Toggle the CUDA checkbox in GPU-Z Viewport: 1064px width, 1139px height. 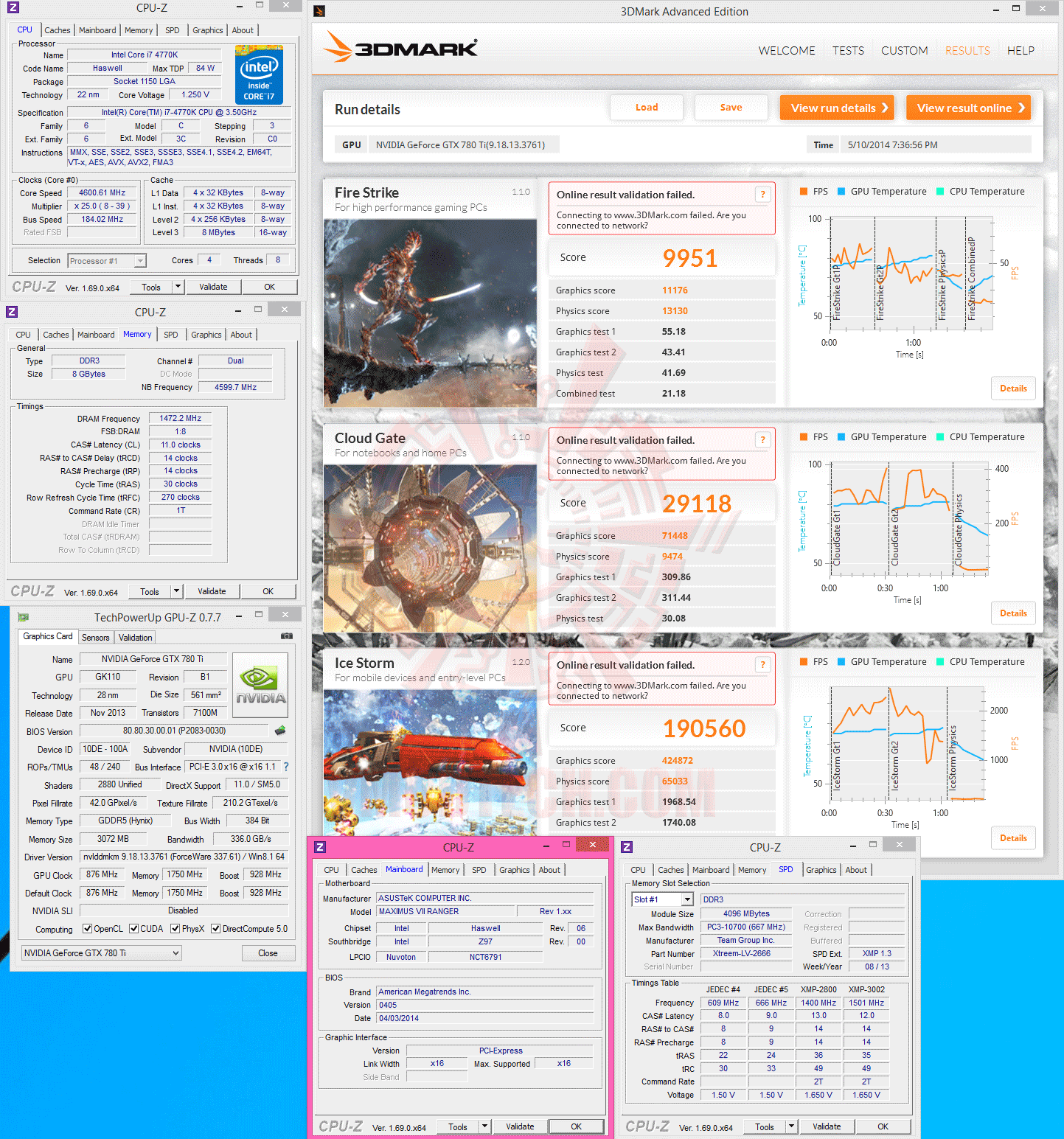click(133, 929)
